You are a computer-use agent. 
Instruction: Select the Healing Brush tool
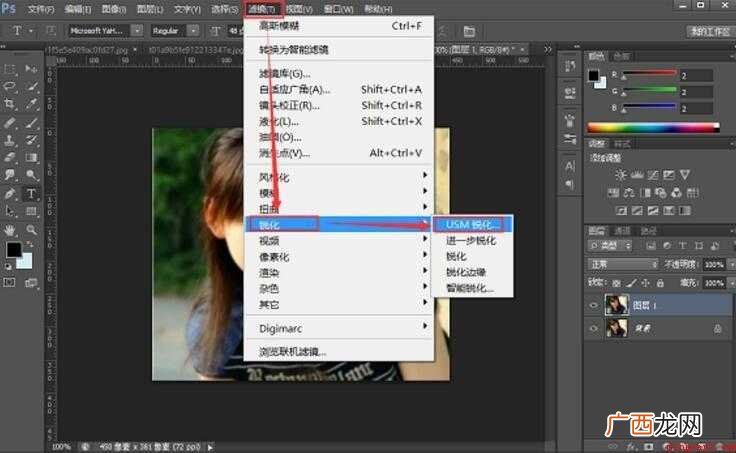[x=9, y=123]
